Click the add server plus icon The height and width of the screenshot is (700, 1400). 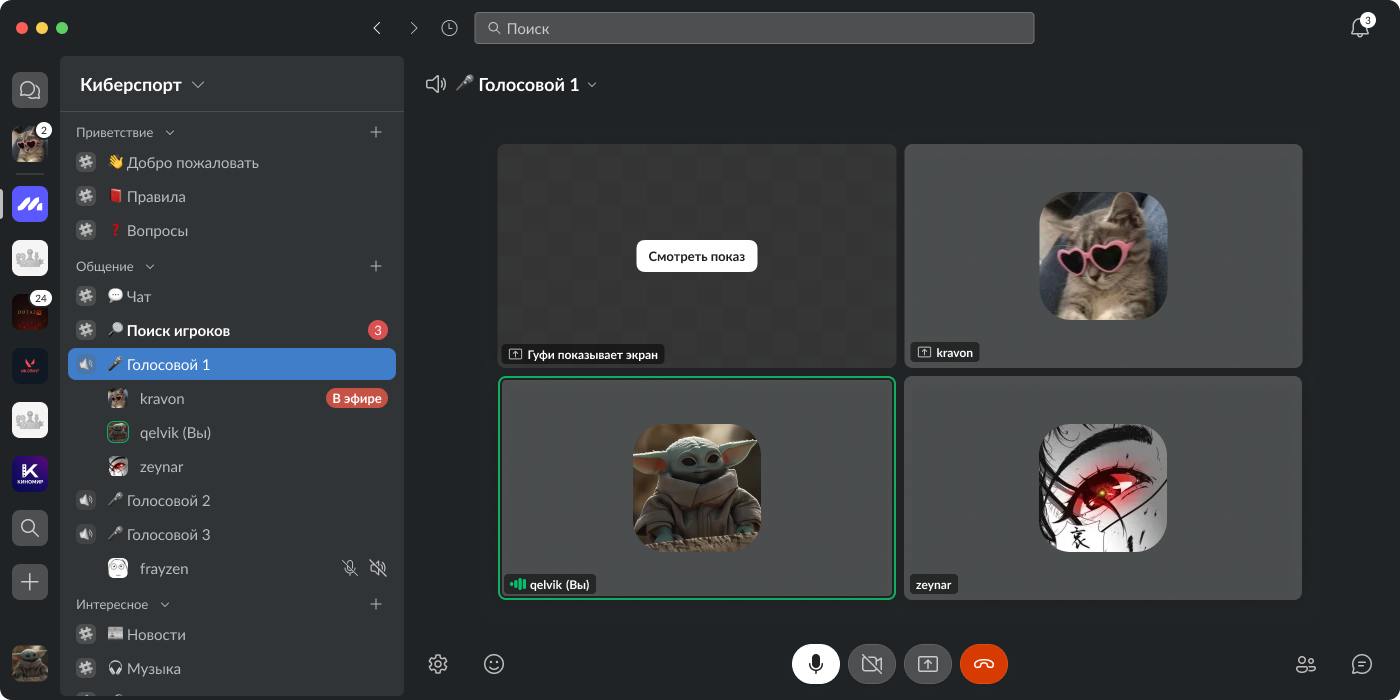pyautogui.click(x=30, y=582)
